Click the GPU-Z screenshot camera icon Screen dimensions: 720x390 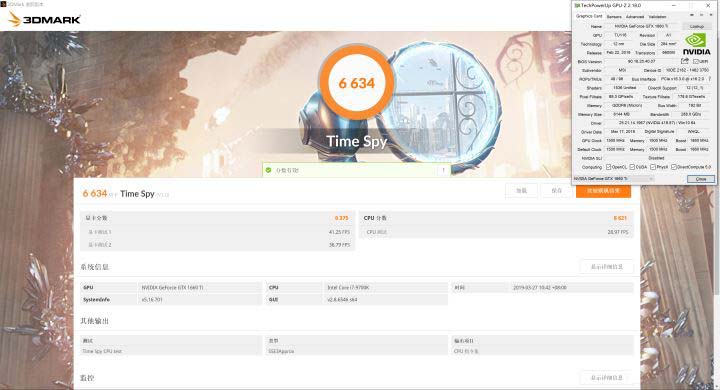tap(692, 16)
